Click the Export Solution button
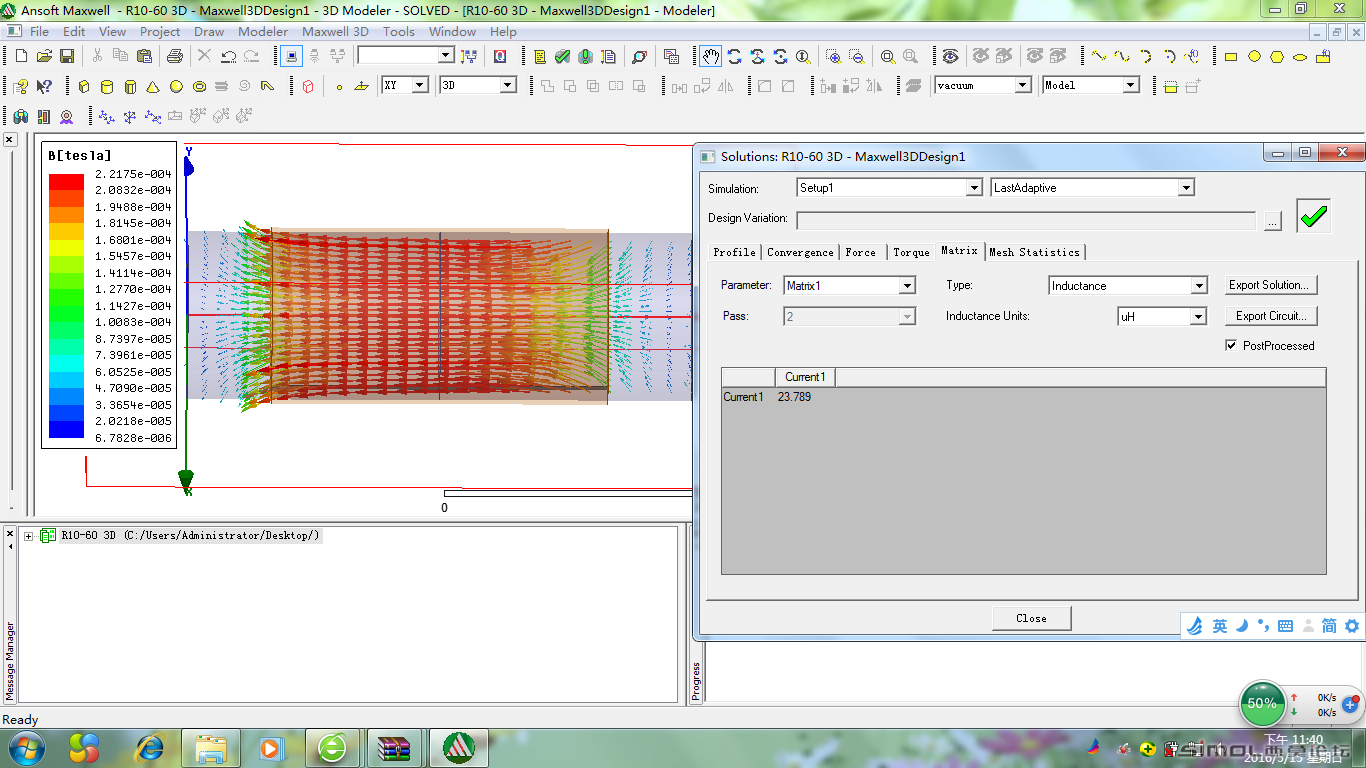Viewport: 1366px width, 768px height. pyautogui.click(x=1271, y=285)
